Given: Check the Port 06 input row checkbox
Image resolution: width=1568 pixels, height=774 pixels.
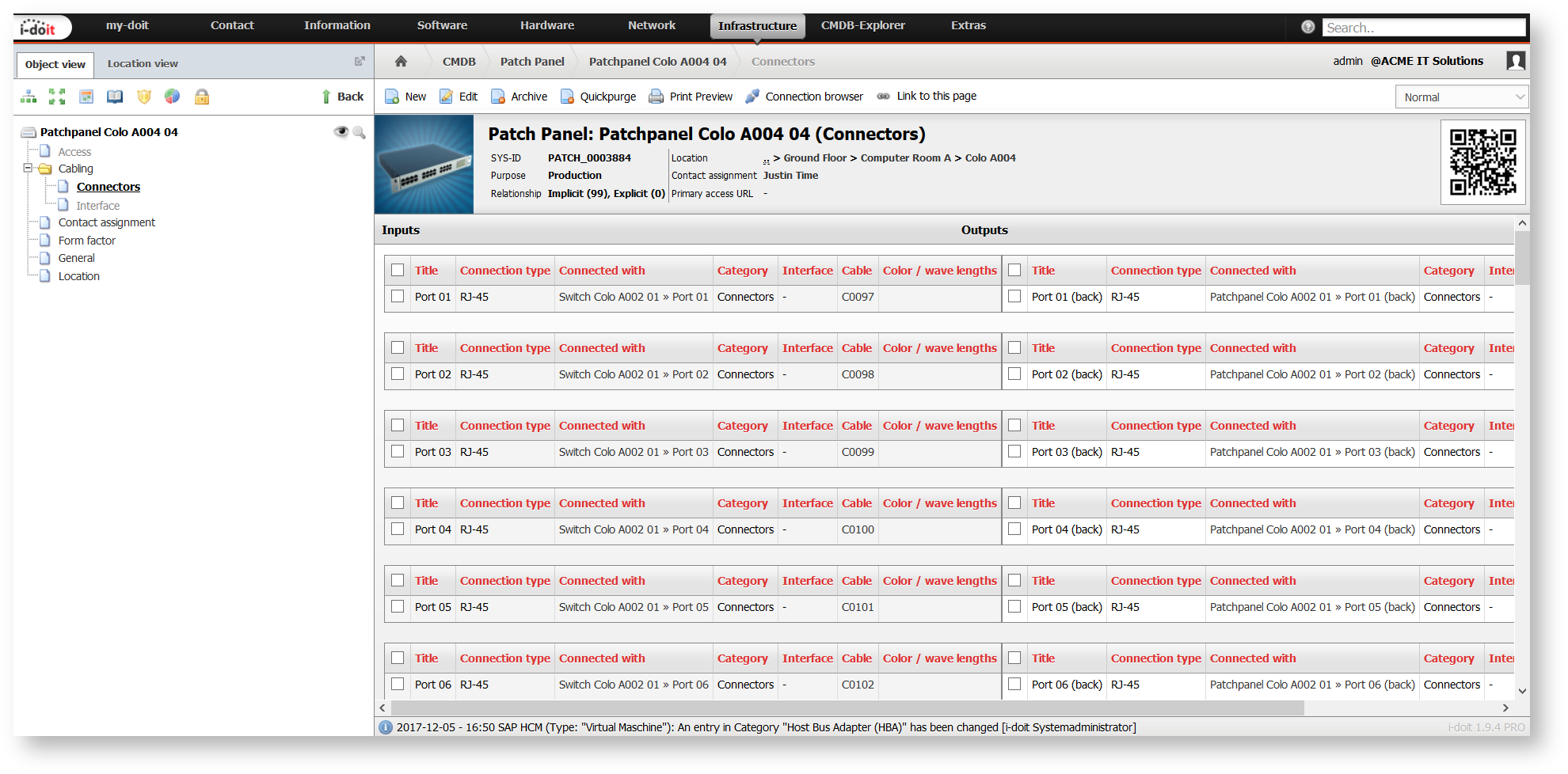Looking at the screenshot, I should pyautogui.click(x=398, y=684).
